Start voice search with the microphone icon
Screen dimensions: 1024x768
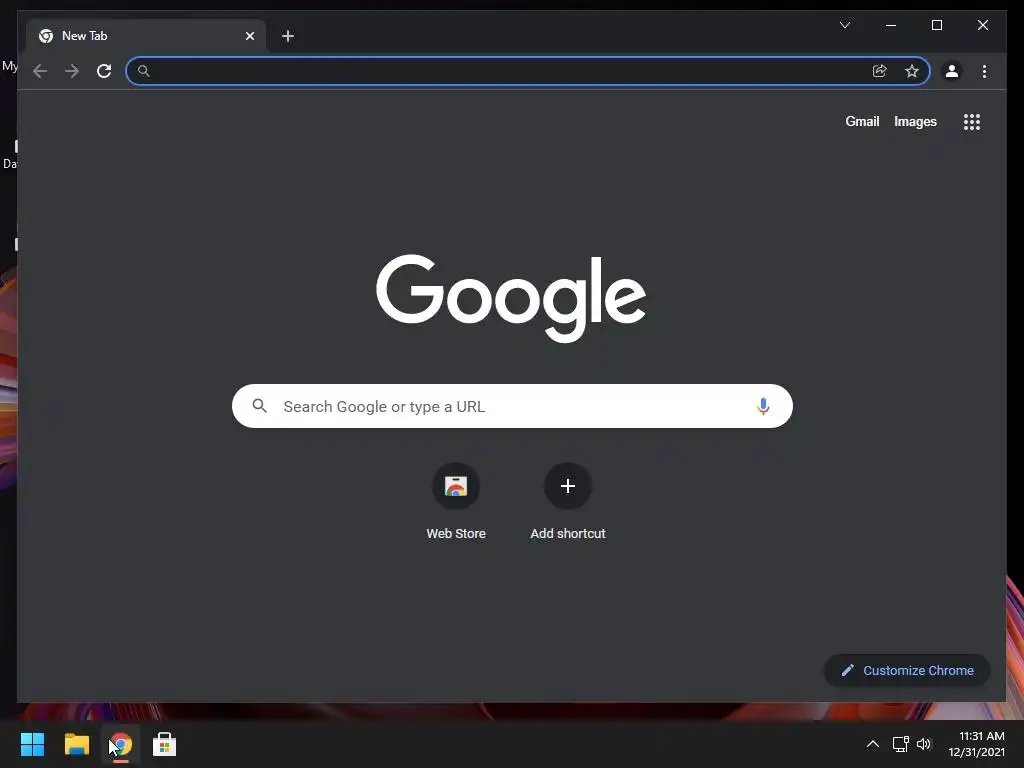pos(763,406)
